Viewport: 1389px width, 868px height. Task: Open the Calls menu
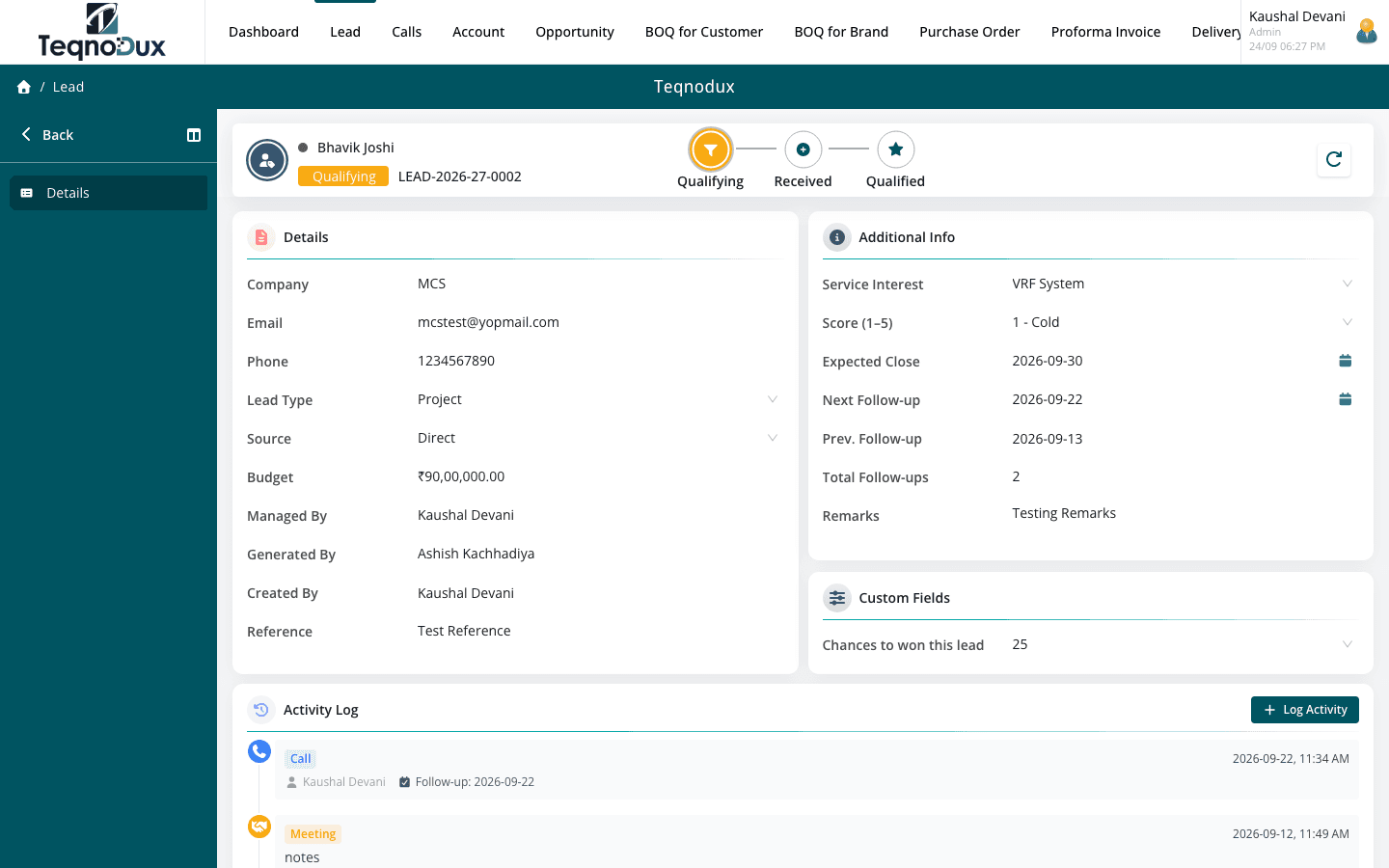click(x=406, y=32)
